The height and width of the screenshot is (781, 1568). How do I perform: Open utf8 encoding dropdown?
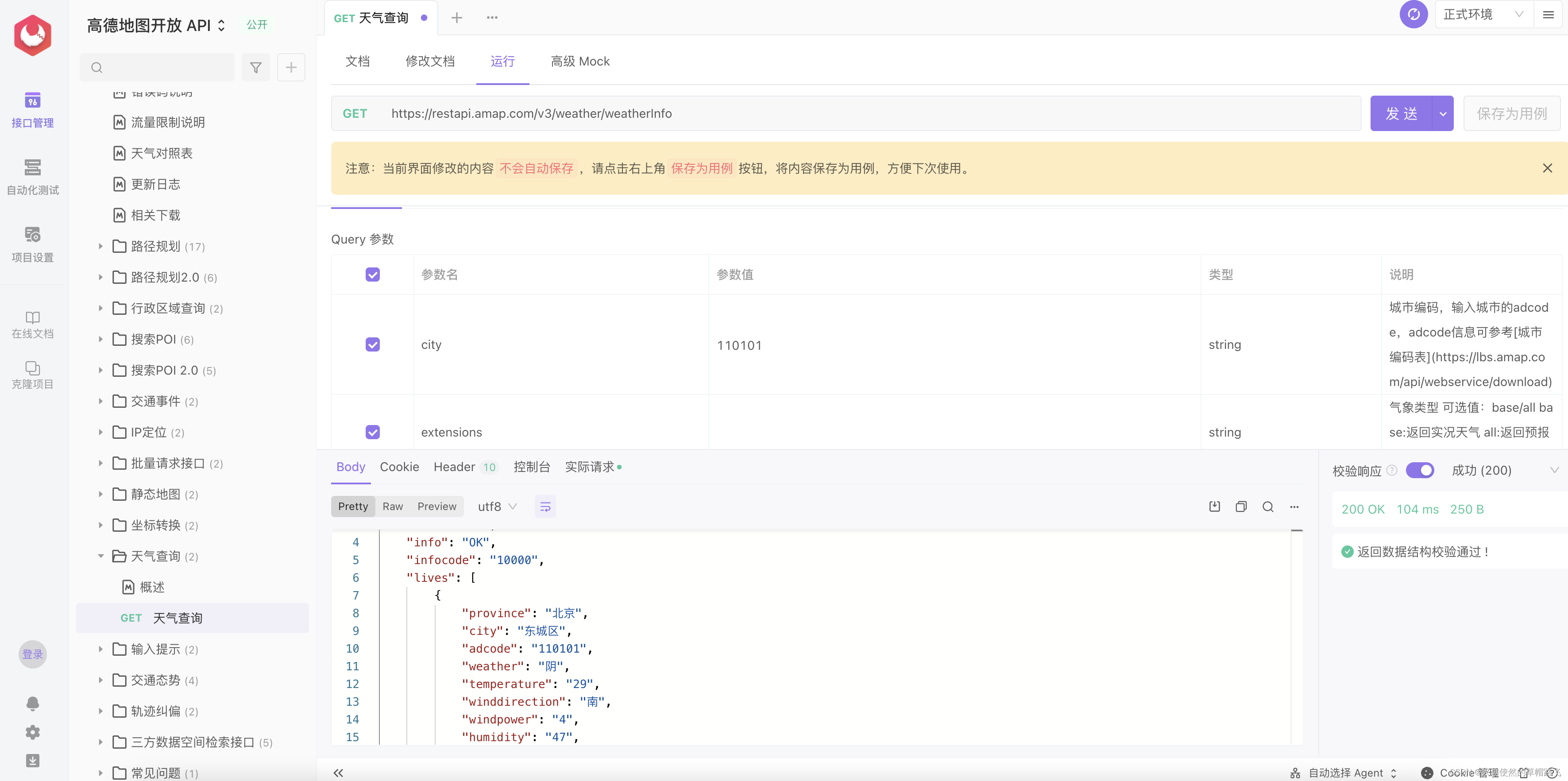point(497,506)
